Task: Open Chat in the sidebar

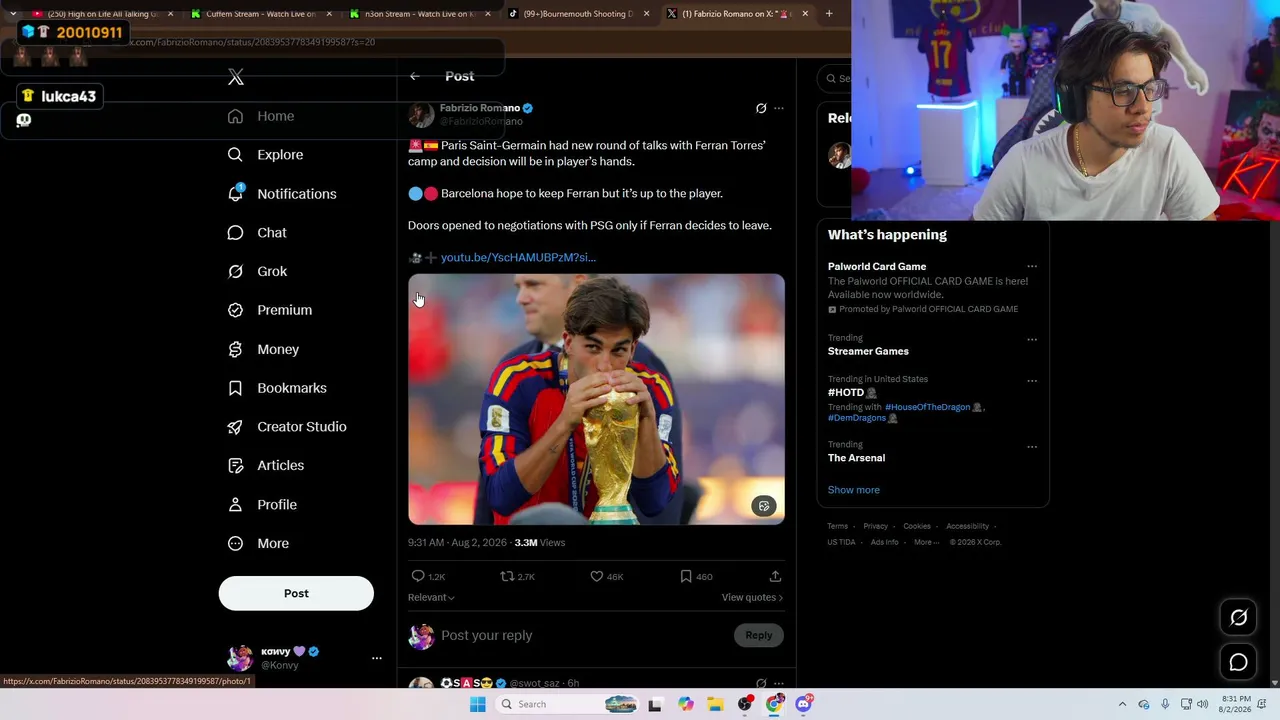Action: click(x=257, y=233)
